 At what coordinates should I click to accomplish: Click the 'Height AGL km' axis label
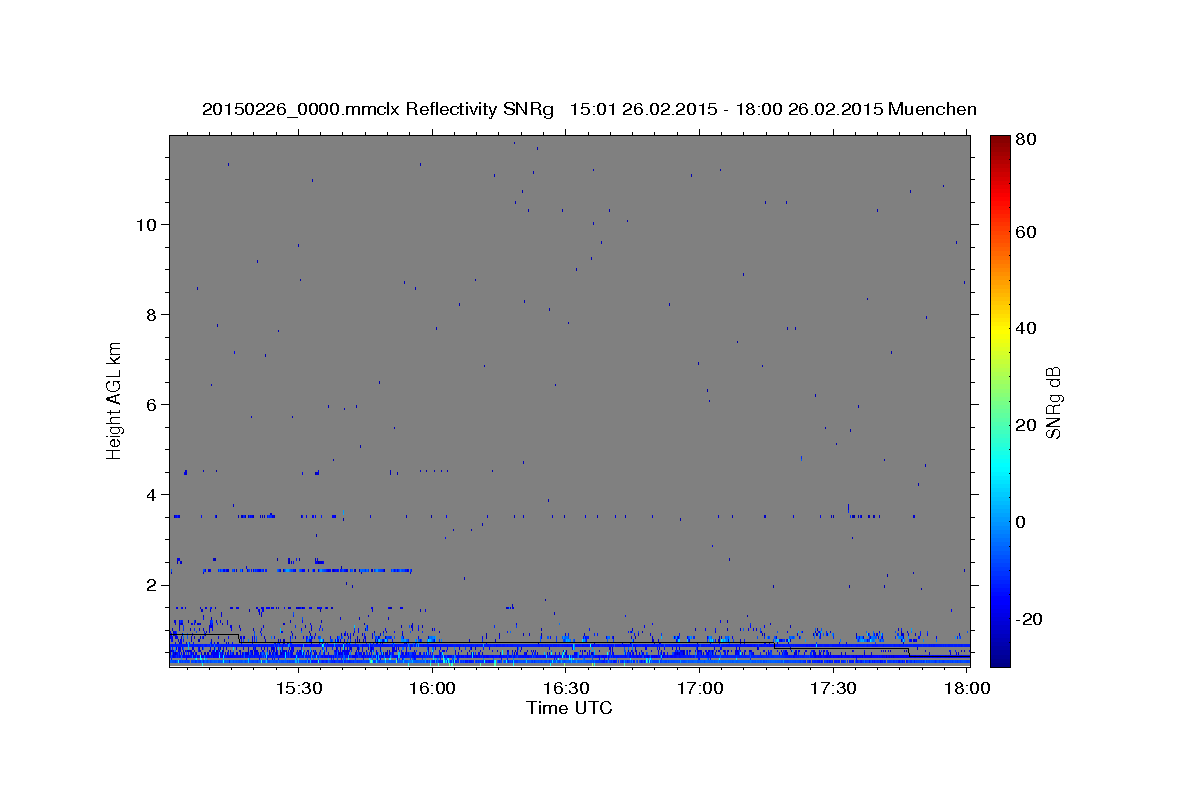(114, 400)
